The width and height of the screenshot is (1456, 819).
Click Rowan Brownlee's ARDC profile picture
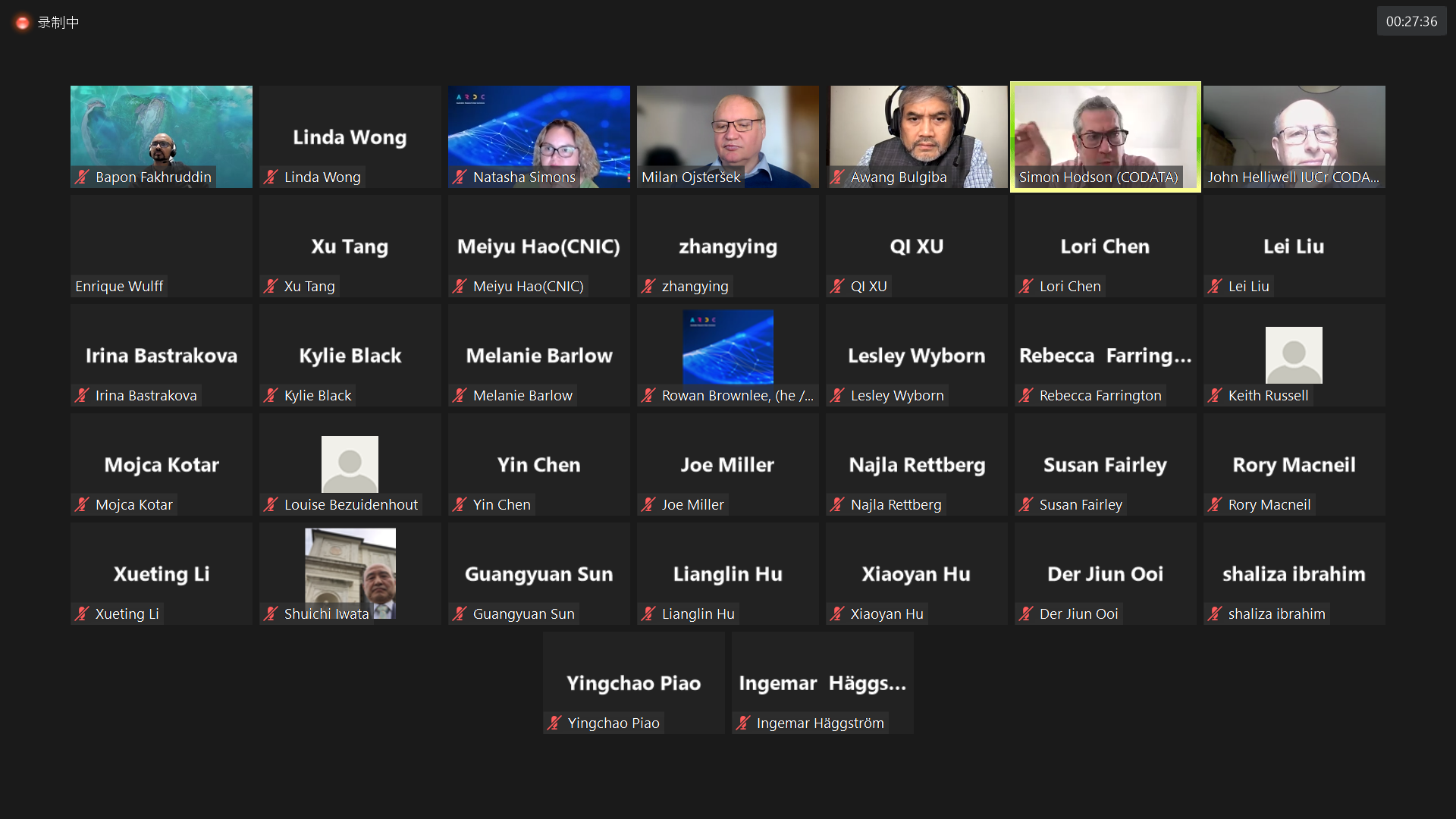point(728,347)
